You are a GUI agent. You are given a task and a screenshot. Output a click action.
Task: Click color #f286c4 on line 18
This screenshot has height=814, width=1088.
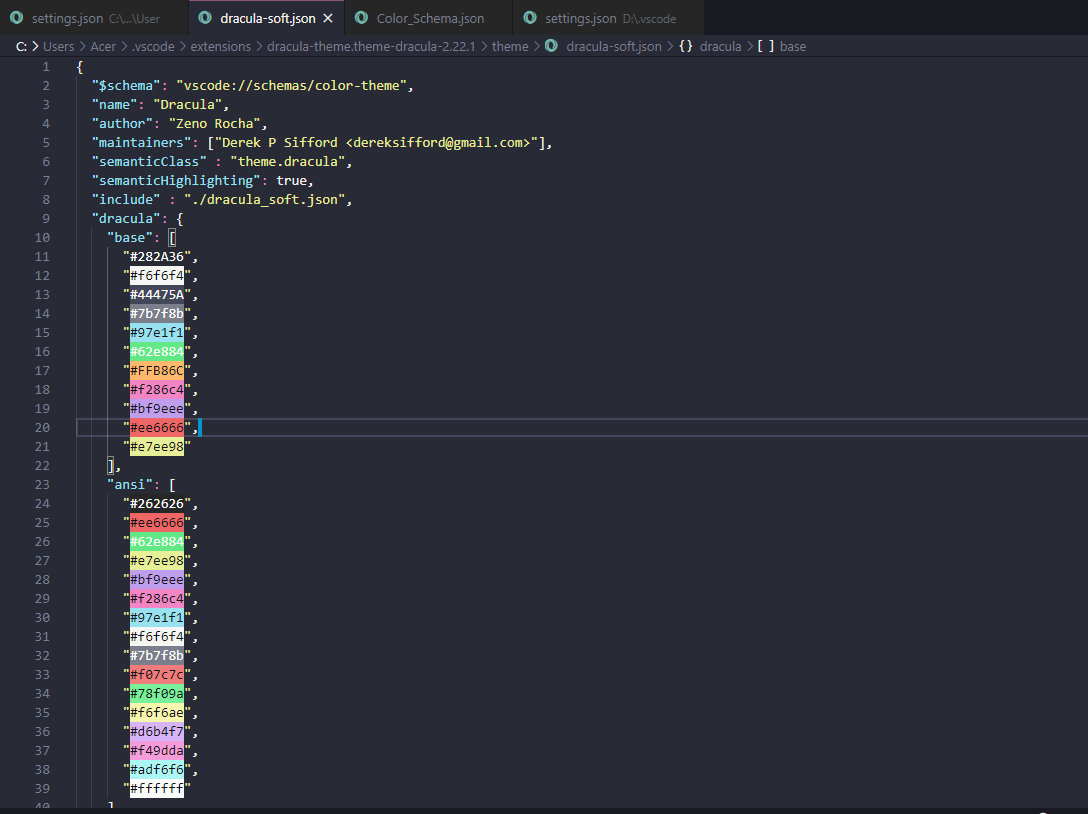coord(157,390)
